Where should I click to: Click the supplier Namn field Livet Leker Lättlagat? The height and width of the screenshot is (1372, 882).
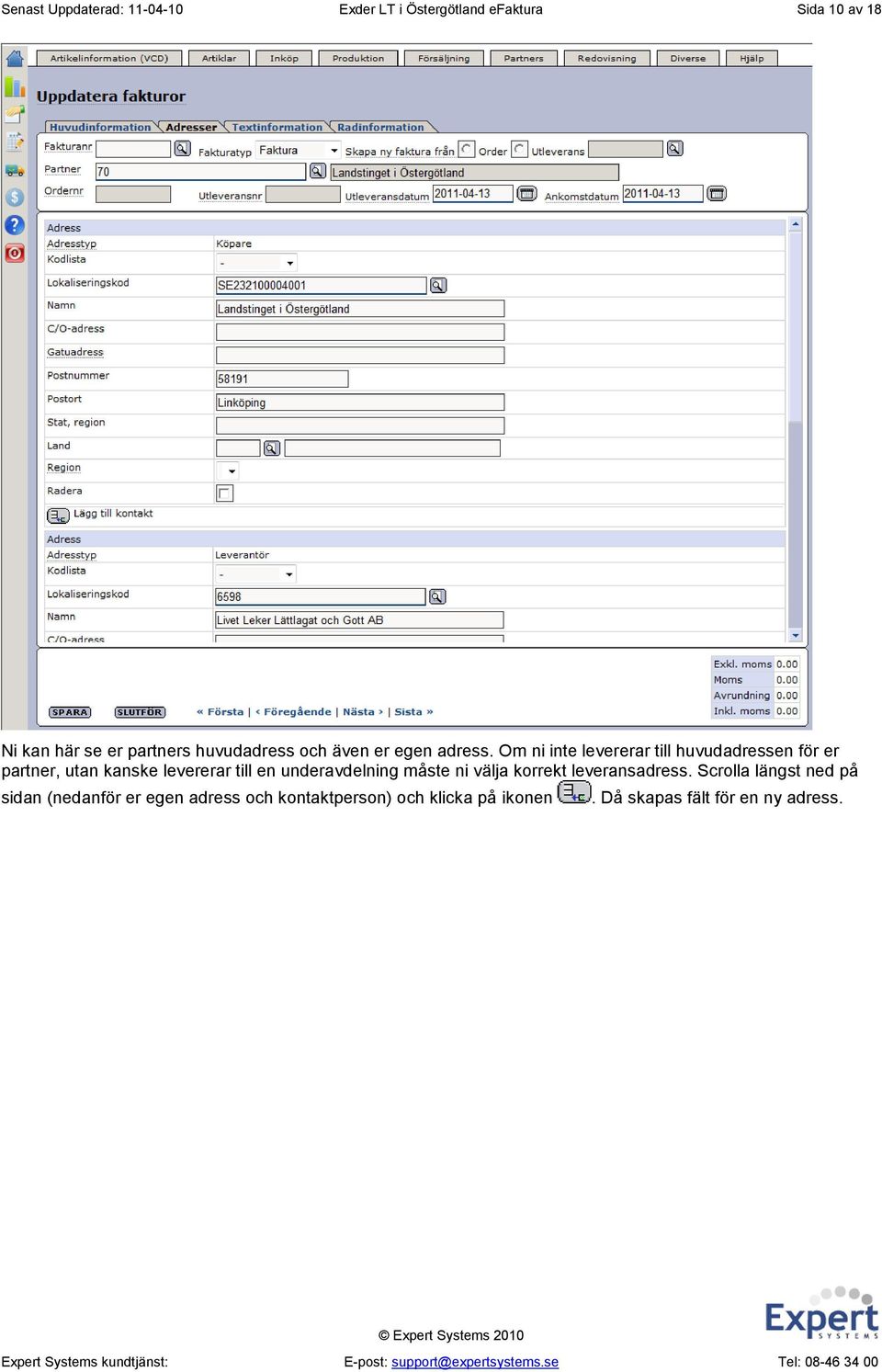click(359, 620)
